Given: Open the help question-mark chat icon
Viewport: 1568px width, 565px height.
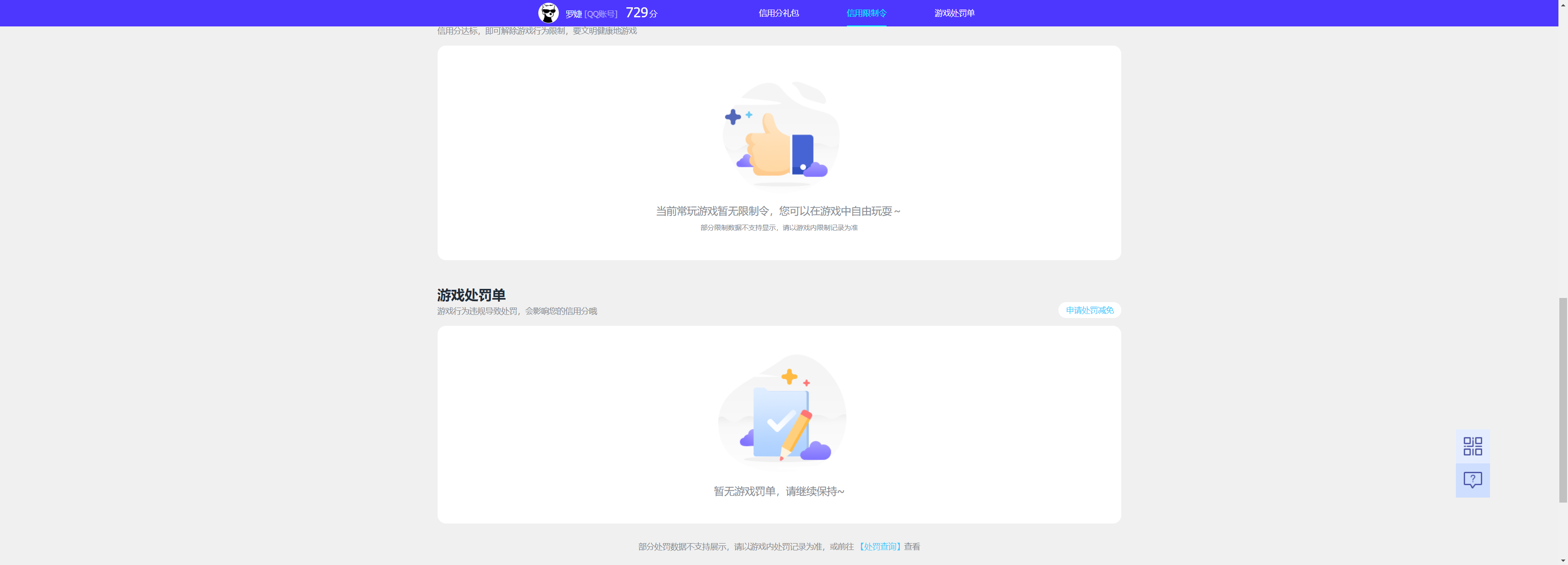Looking at the screenshot, I should (1472, 480).
